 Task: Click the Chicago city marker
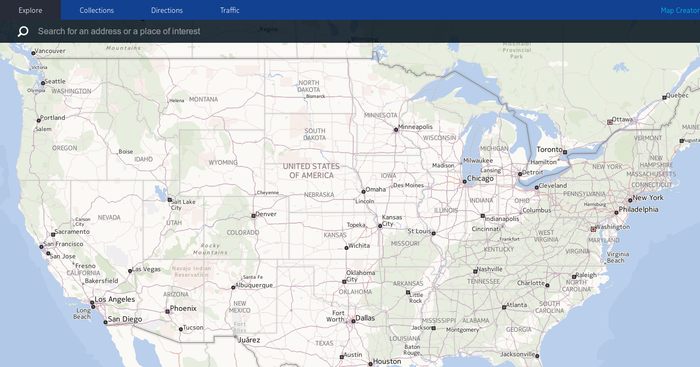coord(464,182)
